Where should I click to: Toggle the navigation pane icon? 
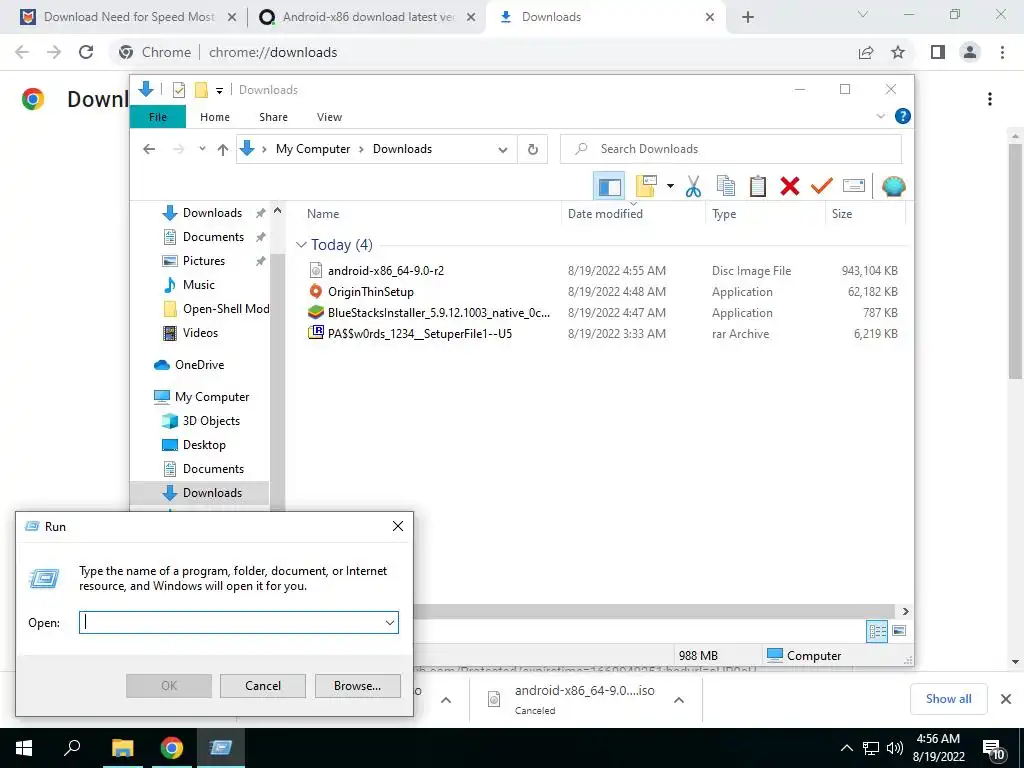(x=609, y=186)
